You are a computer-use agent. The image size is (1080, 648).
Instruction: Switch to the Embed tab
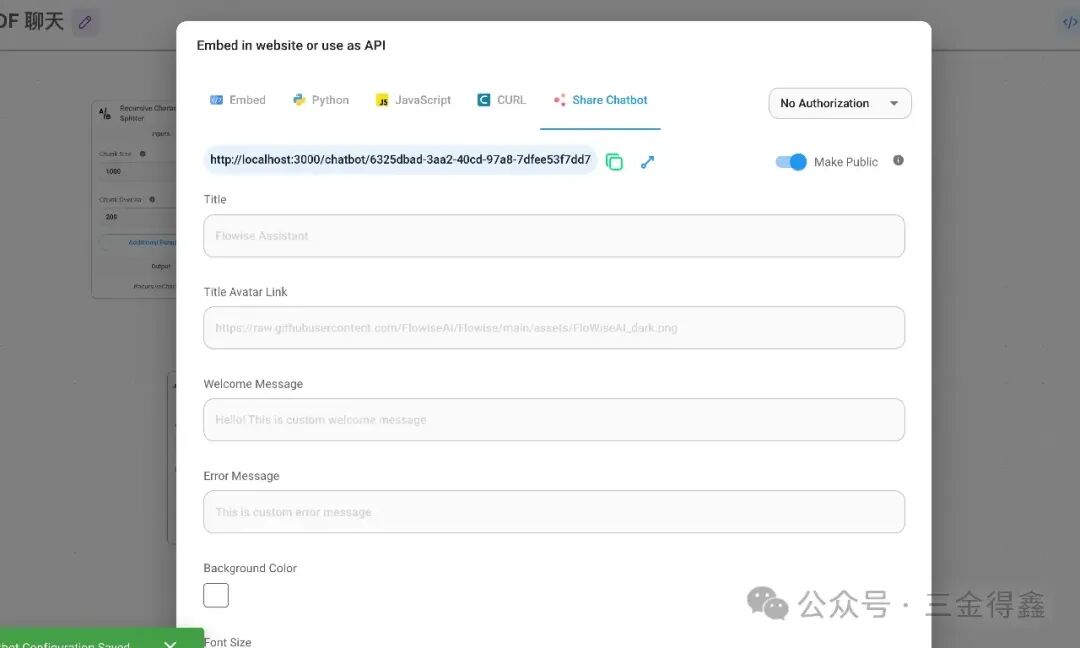(x=237, y=100)
